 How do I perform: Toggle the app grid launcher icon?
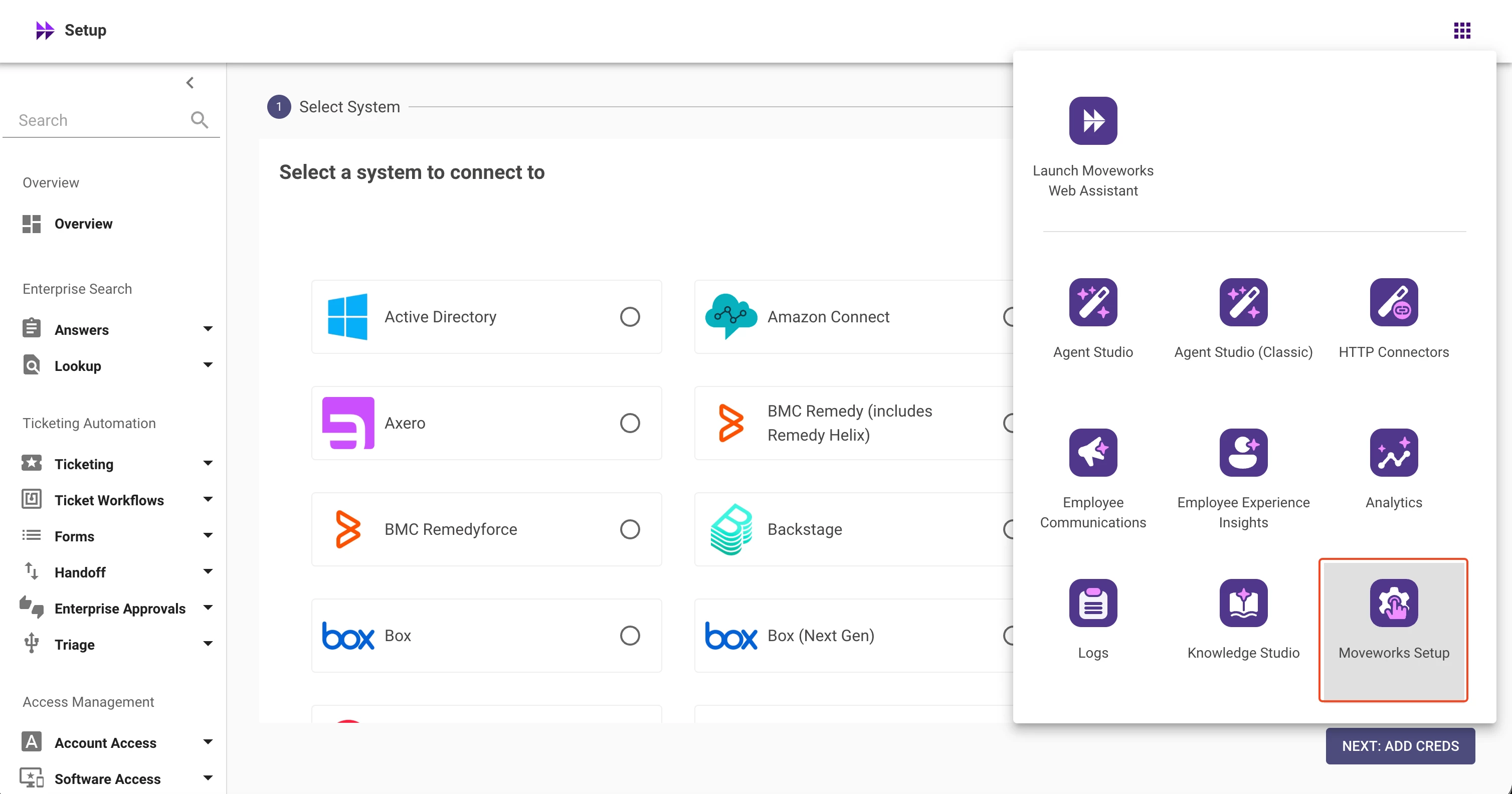tap(1461, 31)
